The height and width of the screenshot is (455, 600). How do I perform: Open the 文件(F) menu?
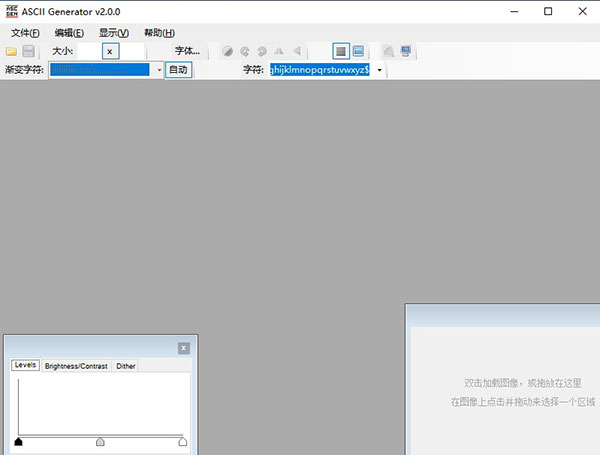[25, 33]
